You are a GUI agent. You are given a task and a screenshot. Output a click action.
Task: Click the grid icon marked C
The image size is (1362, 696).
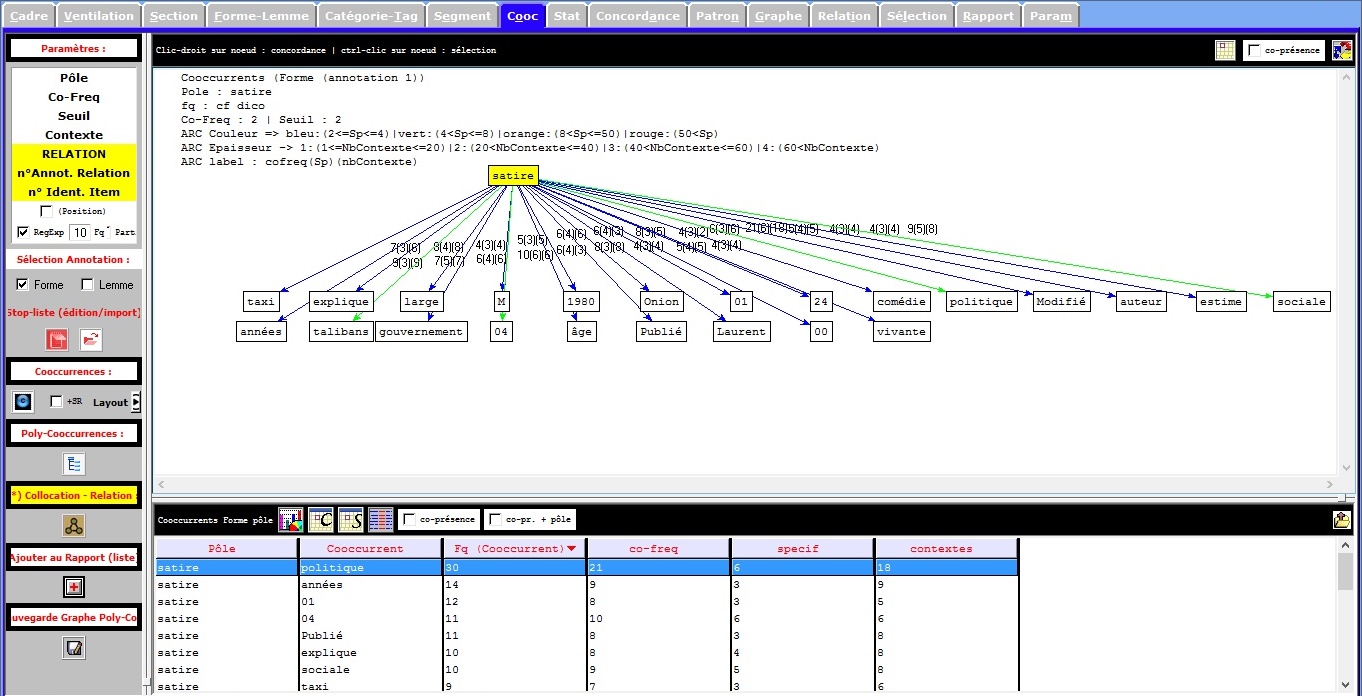pyautogui.click(x=320, y=519)
